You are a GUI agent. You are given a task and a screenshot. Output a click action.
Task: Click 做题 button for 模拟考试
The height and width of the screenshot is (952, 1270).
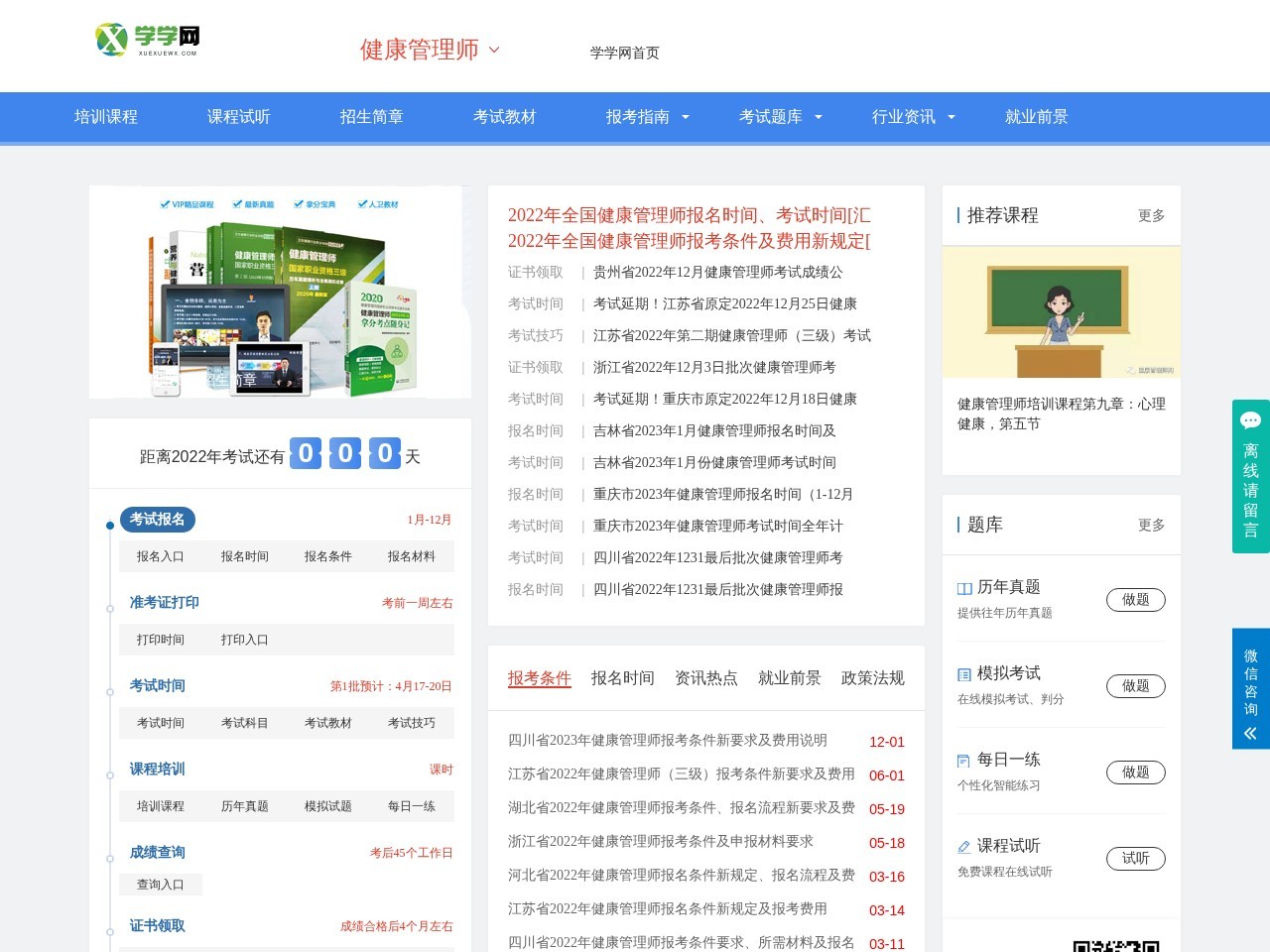tap(1136, 686)
